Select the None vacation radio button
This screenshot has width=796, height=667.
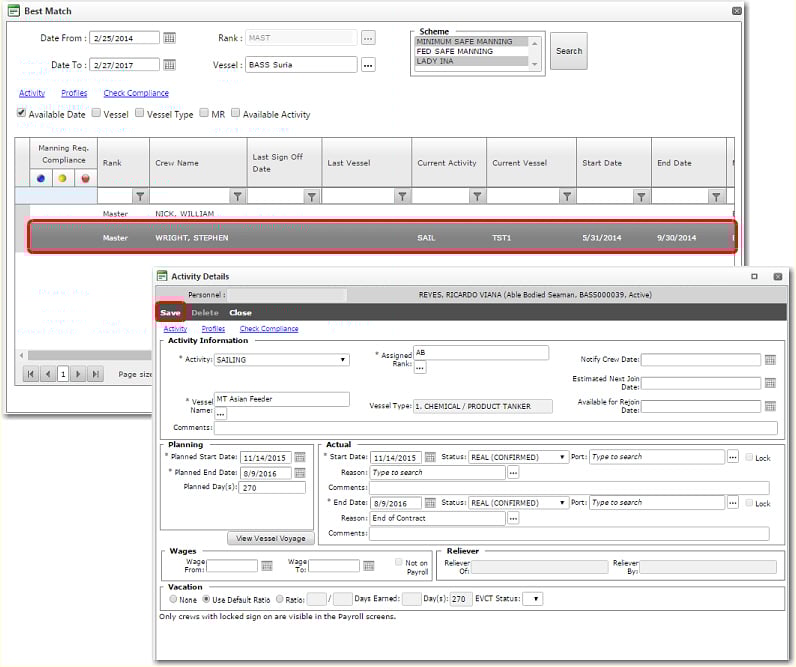pos(173,599)
